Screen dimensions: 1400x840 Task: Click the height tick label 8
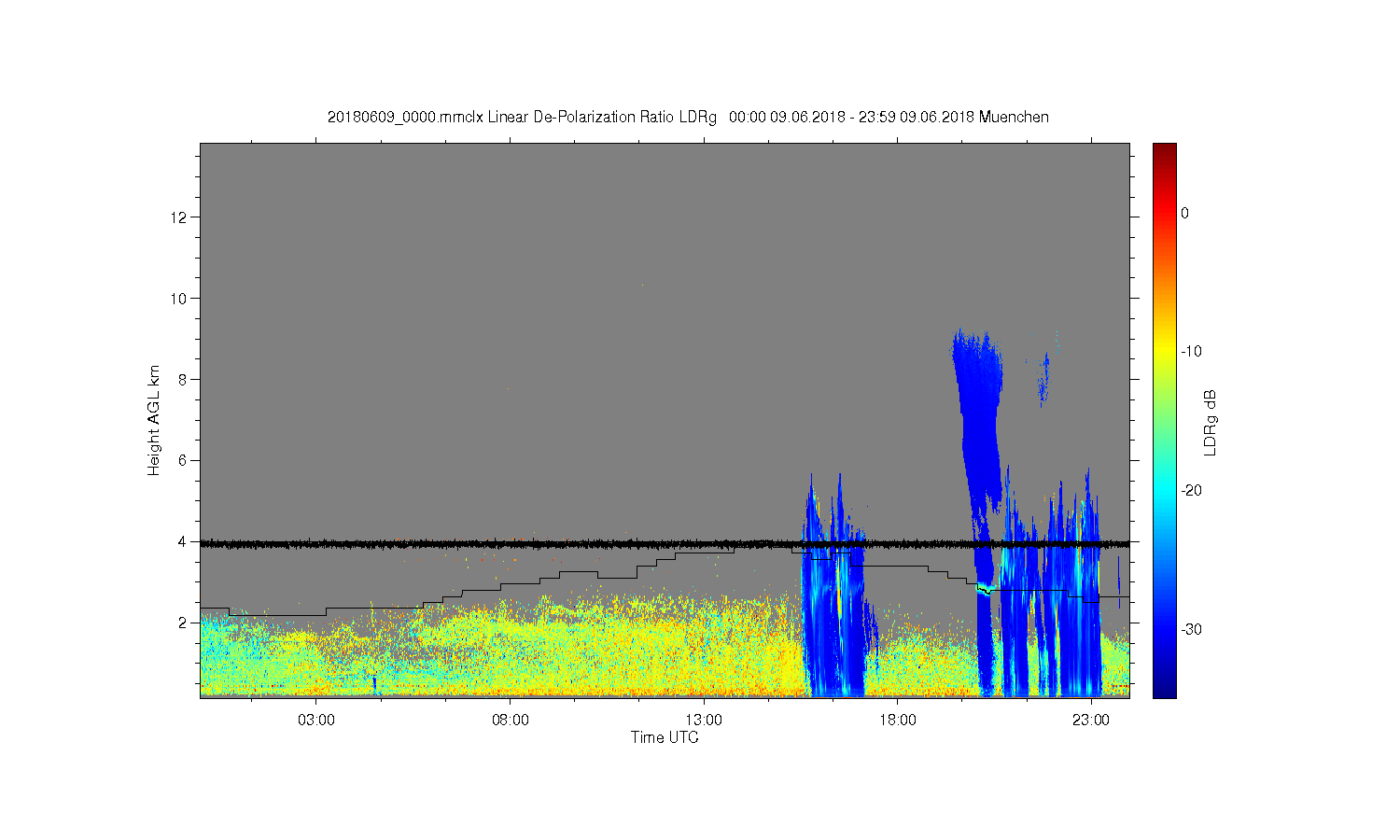point(183,380)
